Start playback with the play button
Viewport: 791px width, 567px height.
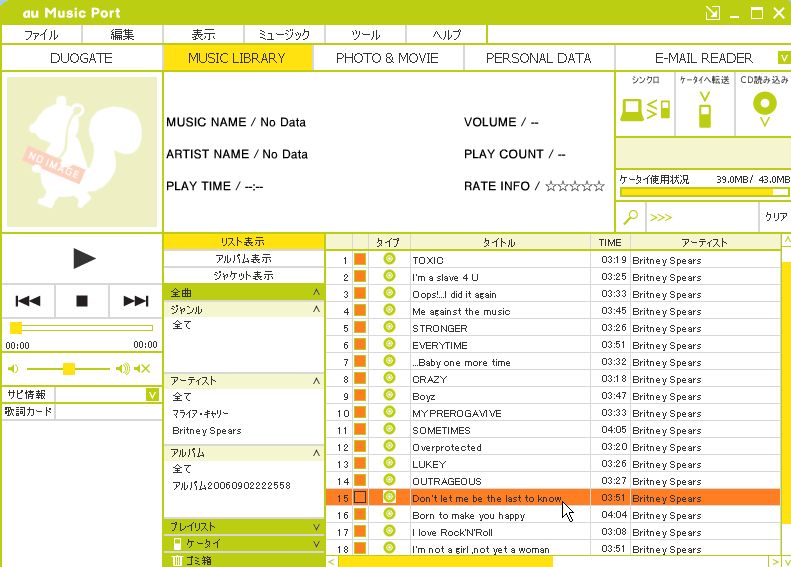point(83,258)
